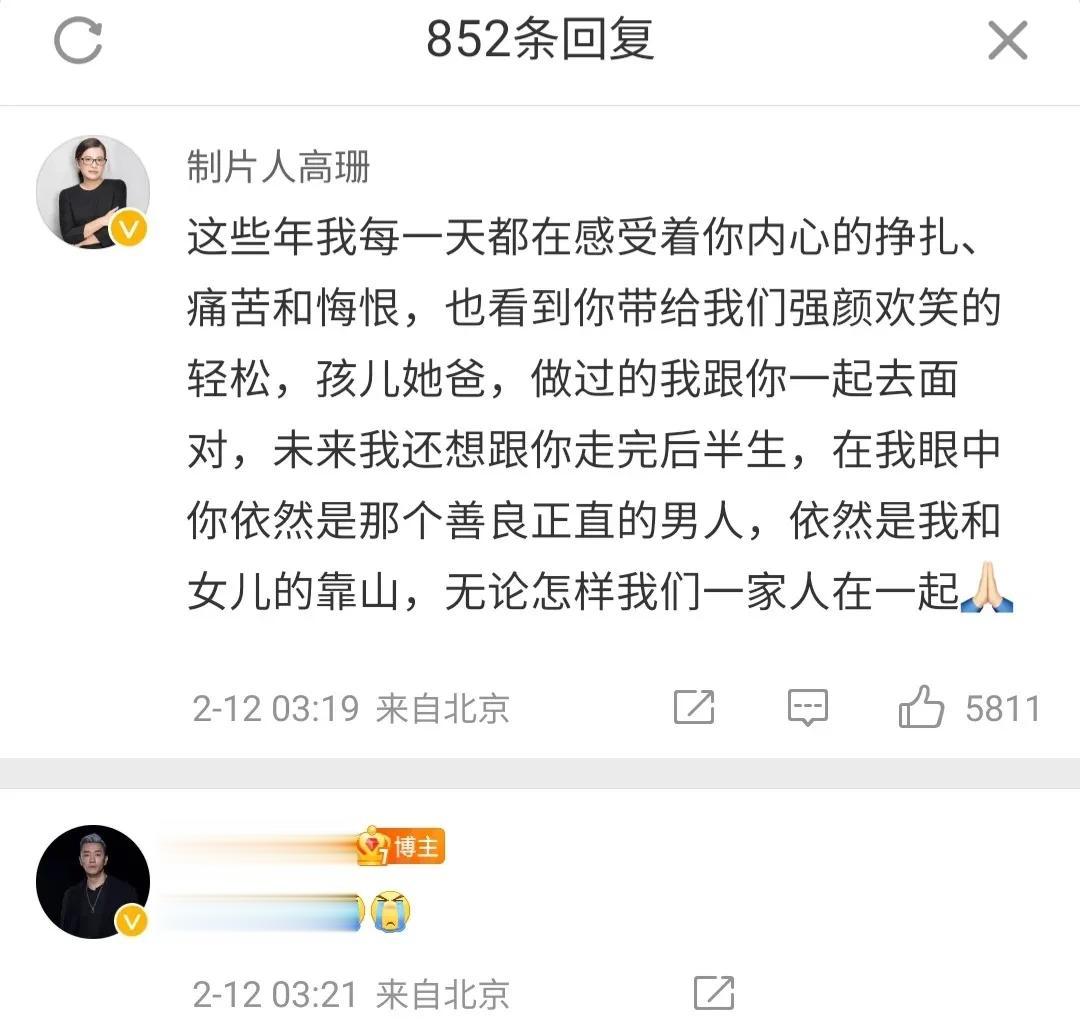
Task: Refresh the replies list
Action: (78, 41)
